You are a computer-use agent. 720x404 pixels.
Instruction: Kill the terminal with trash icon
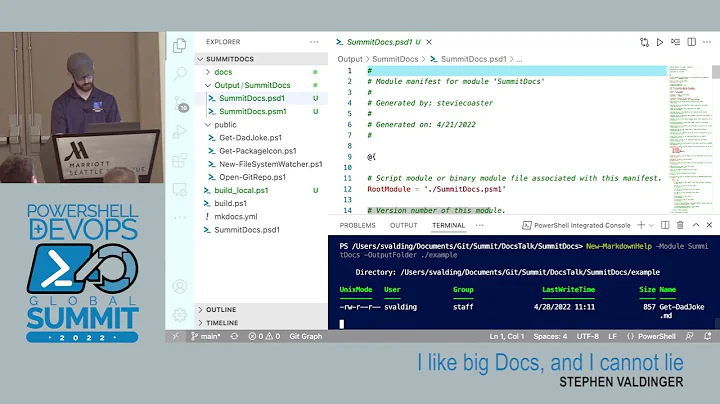point(680,225)
